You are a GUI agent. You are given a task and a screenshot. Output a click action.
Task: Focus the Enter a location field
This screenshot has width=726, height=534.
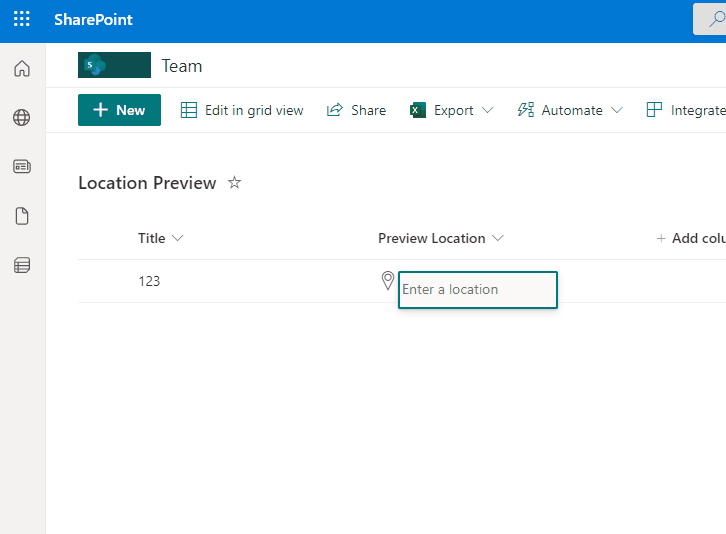(x=478, y=290)
